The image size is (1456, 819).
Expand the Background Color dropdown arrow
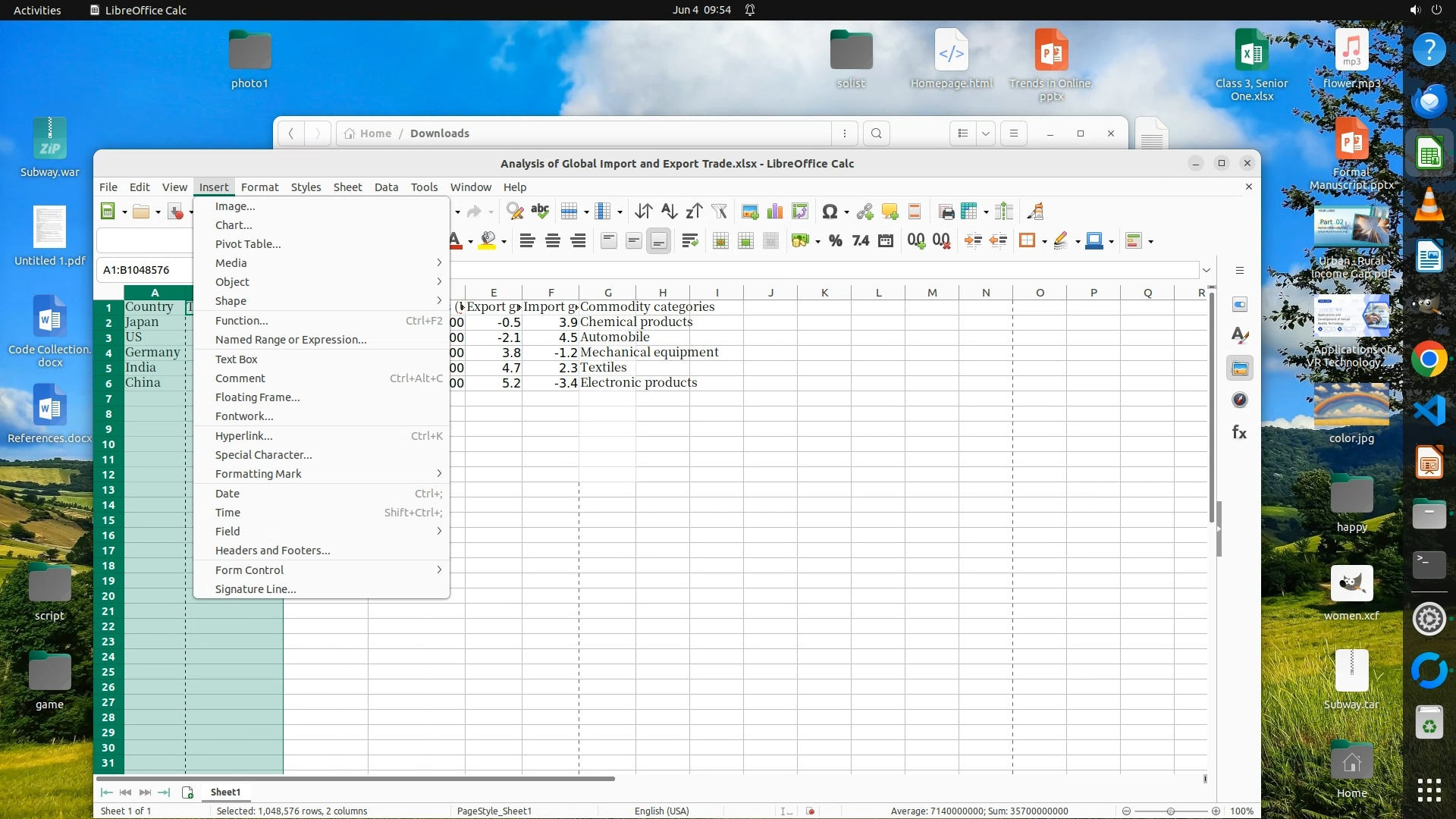point(504,242)
